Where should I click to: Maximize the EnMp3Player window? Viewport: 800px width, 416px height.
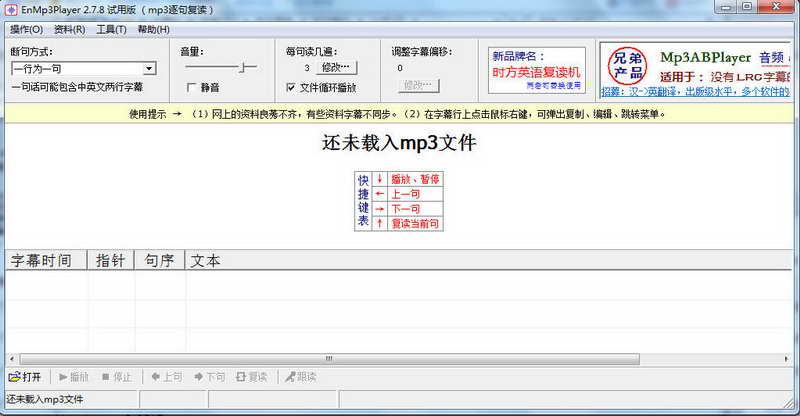coord(747,7)
